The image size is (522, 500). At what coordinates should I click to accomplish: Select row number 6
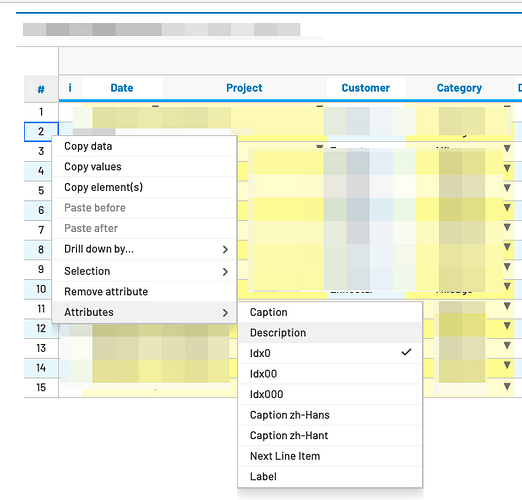(x=41, y=210)
